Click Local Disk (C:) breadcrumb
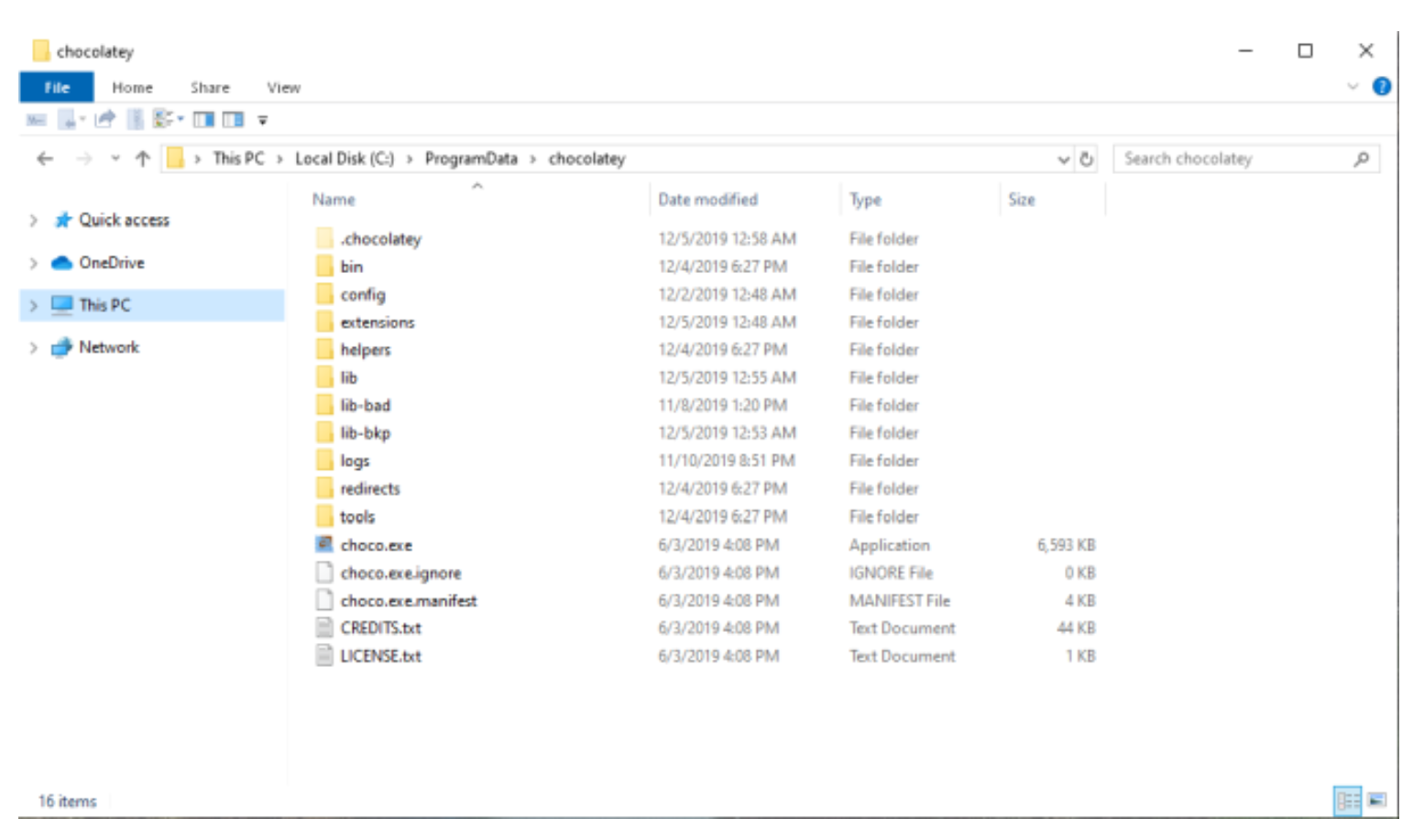The image size is (1424, 840). [344, 158]
